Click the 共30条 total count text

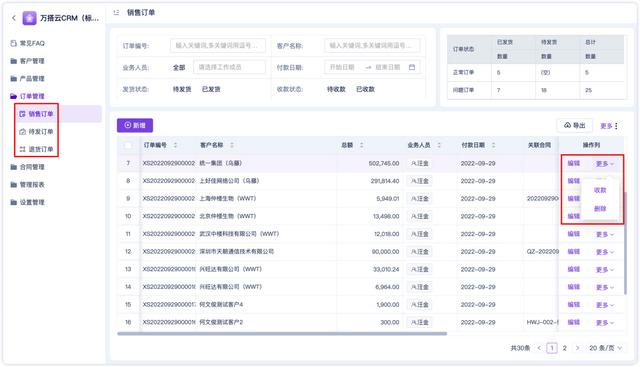pos(520,348)
